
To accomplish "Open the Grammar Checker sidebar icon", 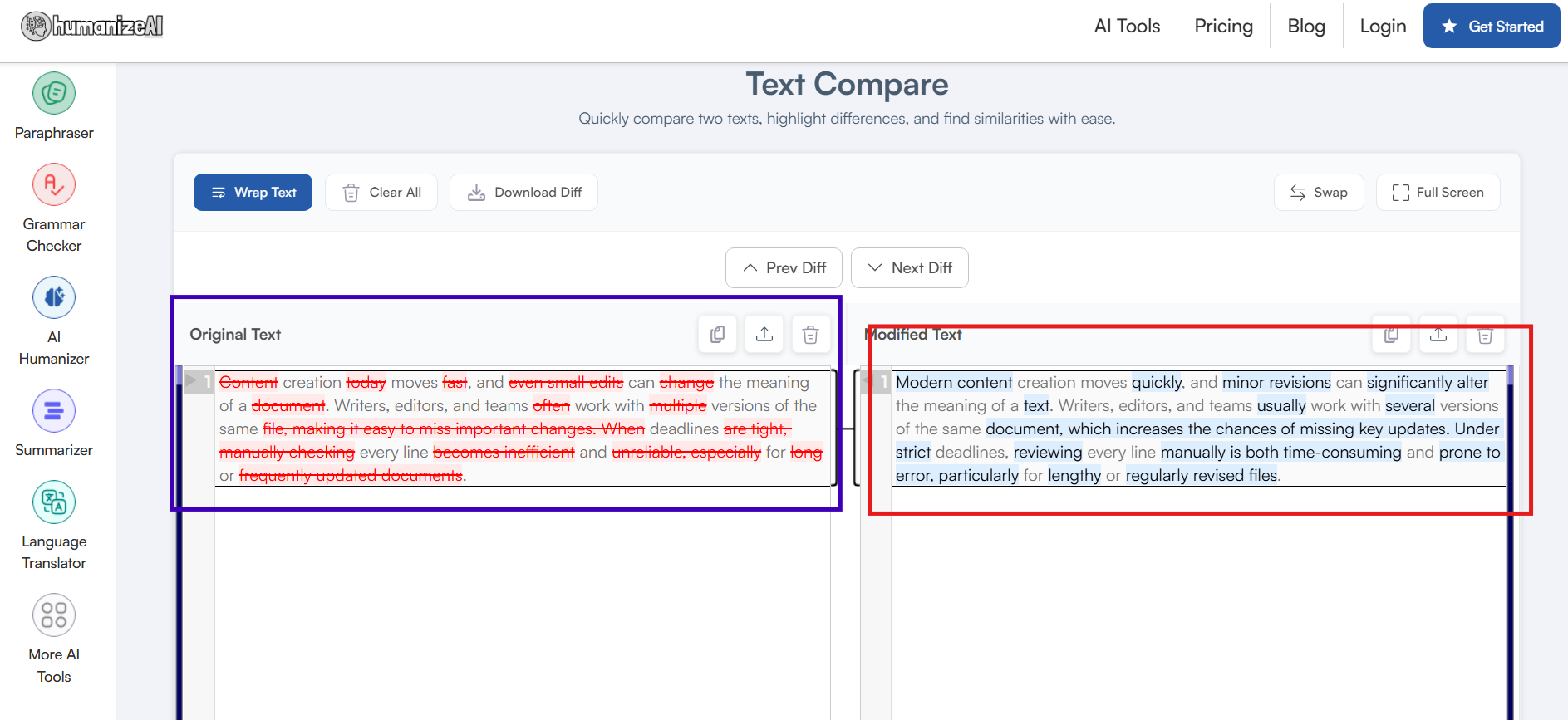I will point(54,184).
